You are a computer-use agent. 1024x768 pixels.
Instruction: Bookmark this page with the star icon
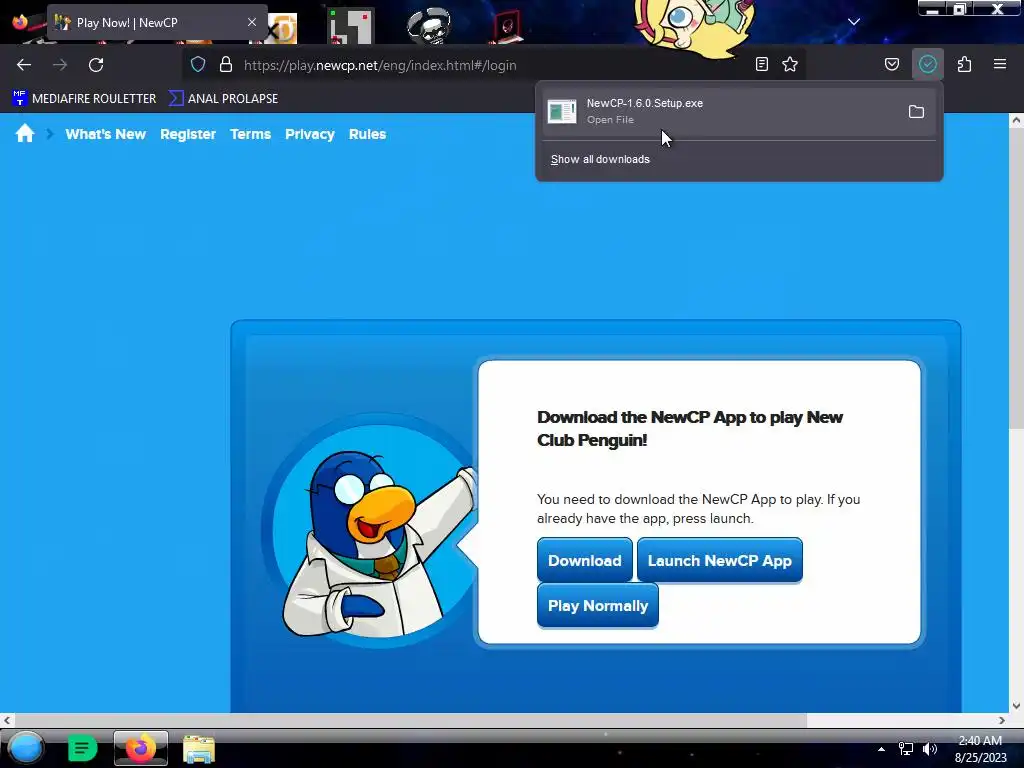tap(790, 64)
